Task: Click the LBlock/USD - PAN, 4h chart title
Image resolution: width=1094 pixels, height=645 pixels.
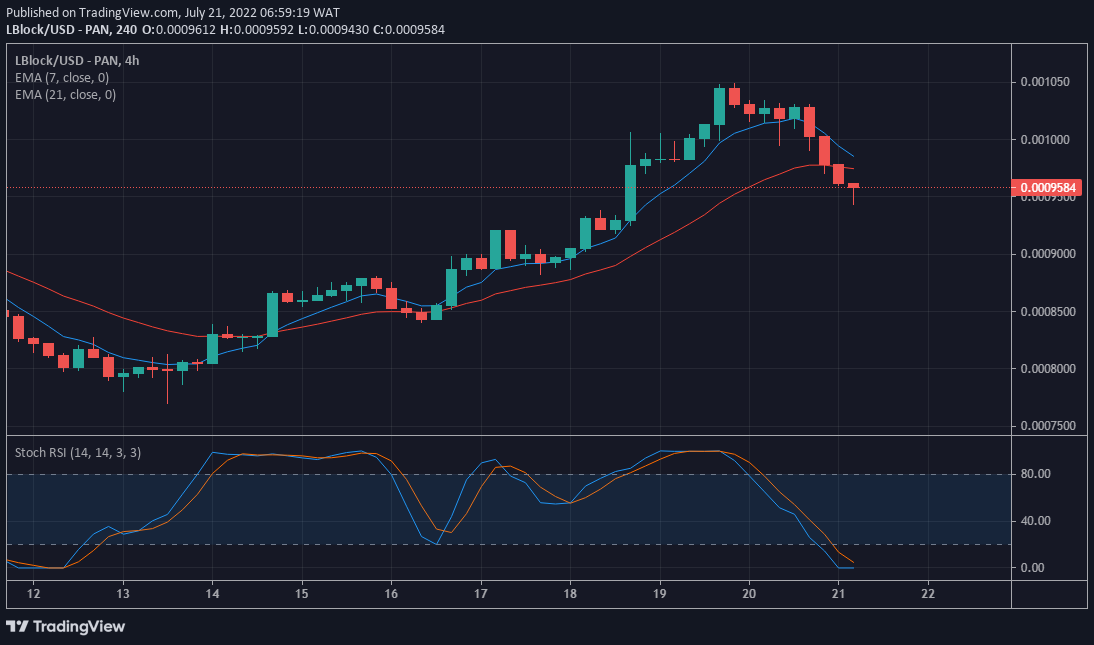Action: (77, 61)
